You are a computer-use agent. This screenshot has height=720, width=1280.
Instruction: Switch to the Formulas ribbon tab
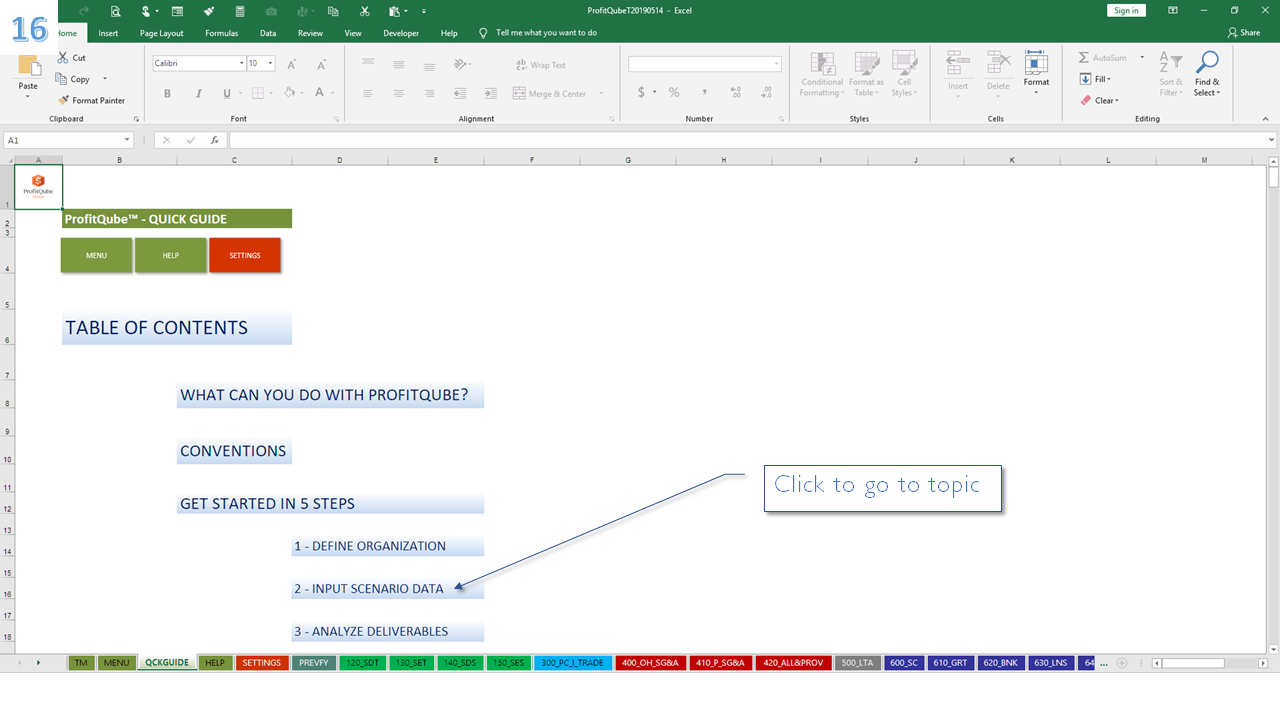click(x=222, y=33)
